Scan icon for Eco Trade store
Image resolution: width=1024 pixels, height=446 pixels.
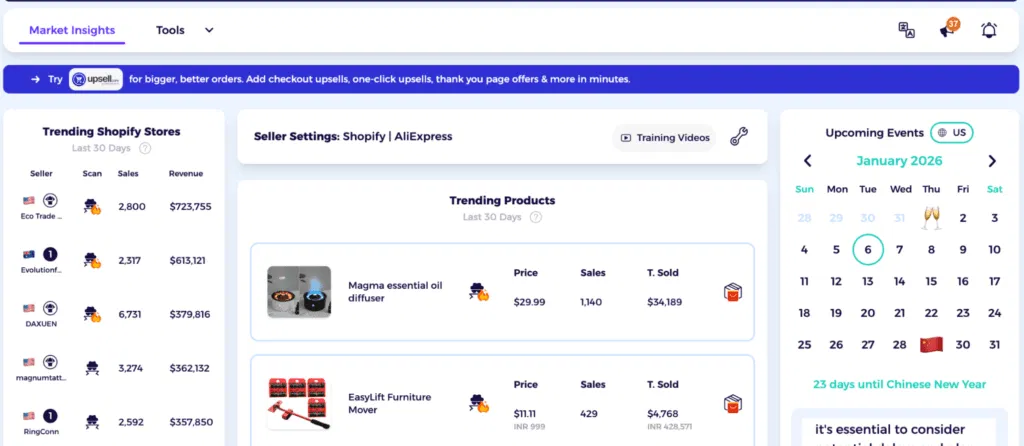point(92,207)
